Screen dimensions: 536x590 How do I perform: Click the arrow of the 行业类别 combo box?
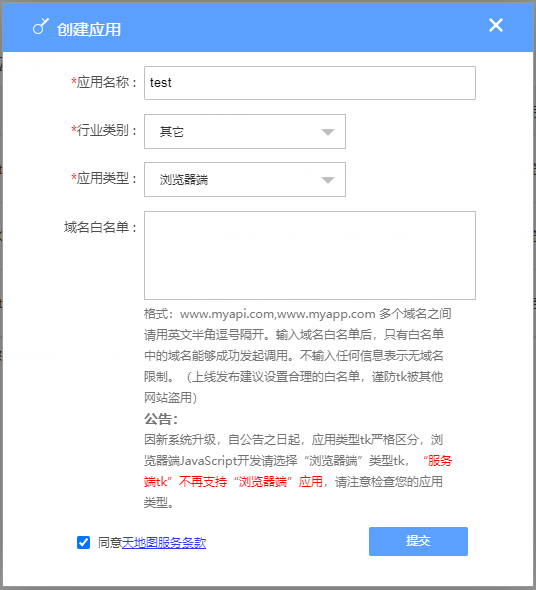point(328,132)
